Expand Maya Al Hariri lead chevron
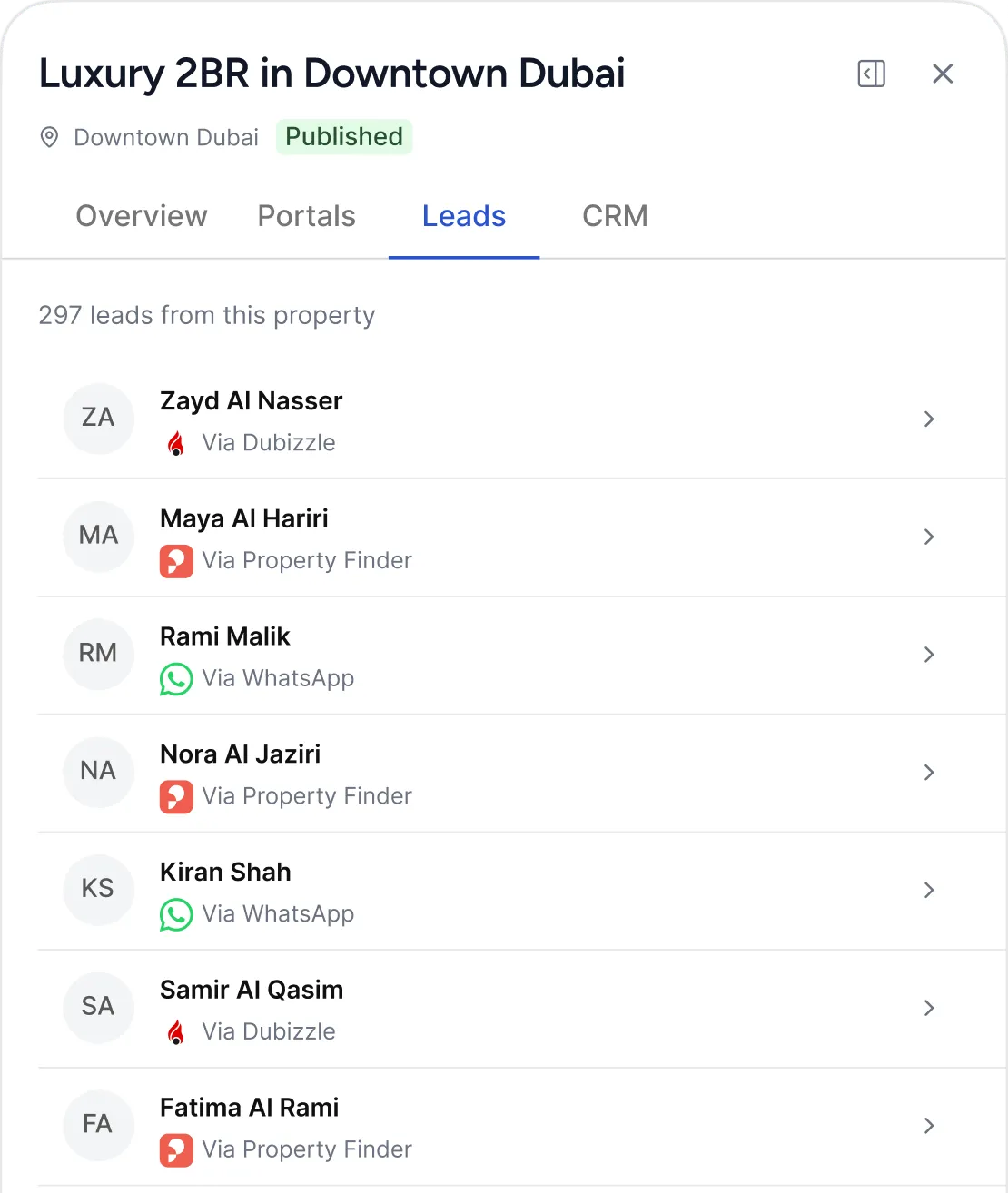Image resolution: width=1008 pixels, height=1193 pixels. pos(929,537)
